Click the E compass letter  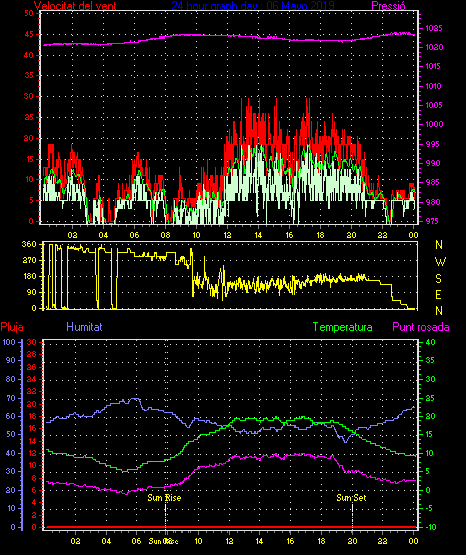438,294
